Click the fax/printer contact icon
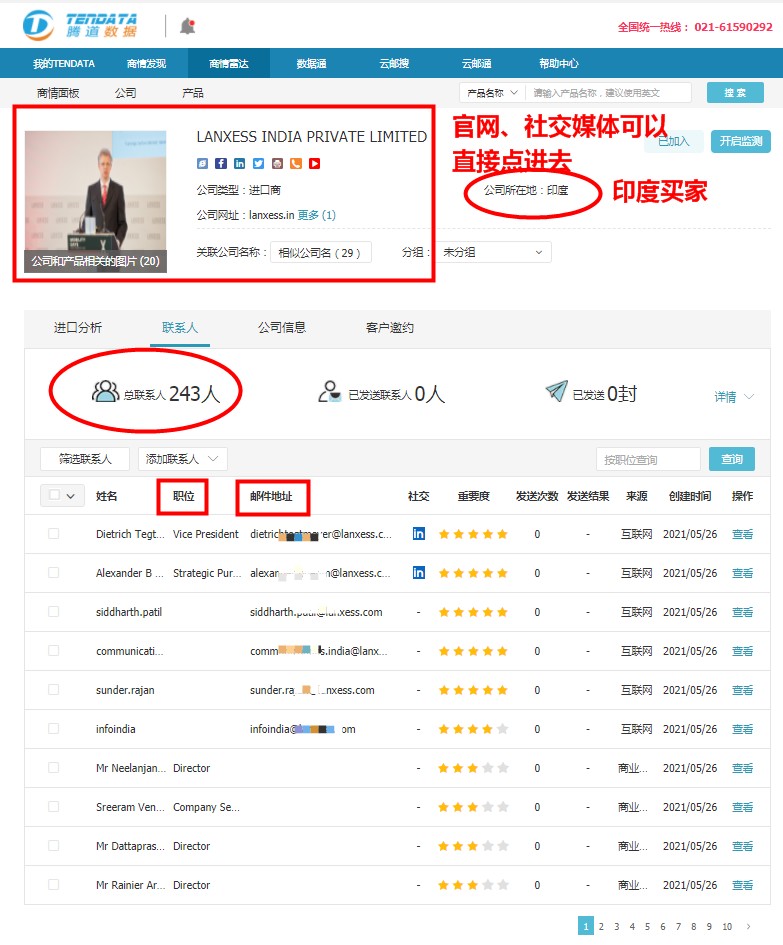This screenshot has height=945, width=783. point(277,163)
